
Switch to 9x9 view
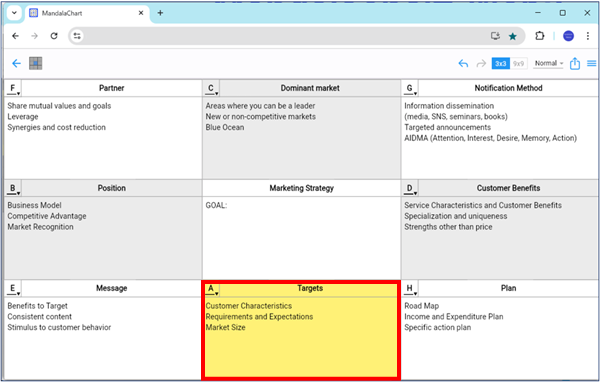click(x=518, y=64)
